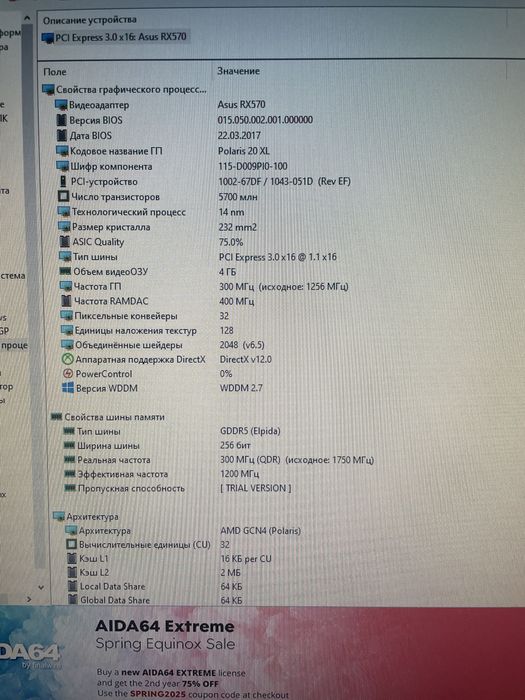This screenshot has height=700, width=525.
Task: Click the Вычислительные единицы (CU) icon
Action: tap(71, 545)
